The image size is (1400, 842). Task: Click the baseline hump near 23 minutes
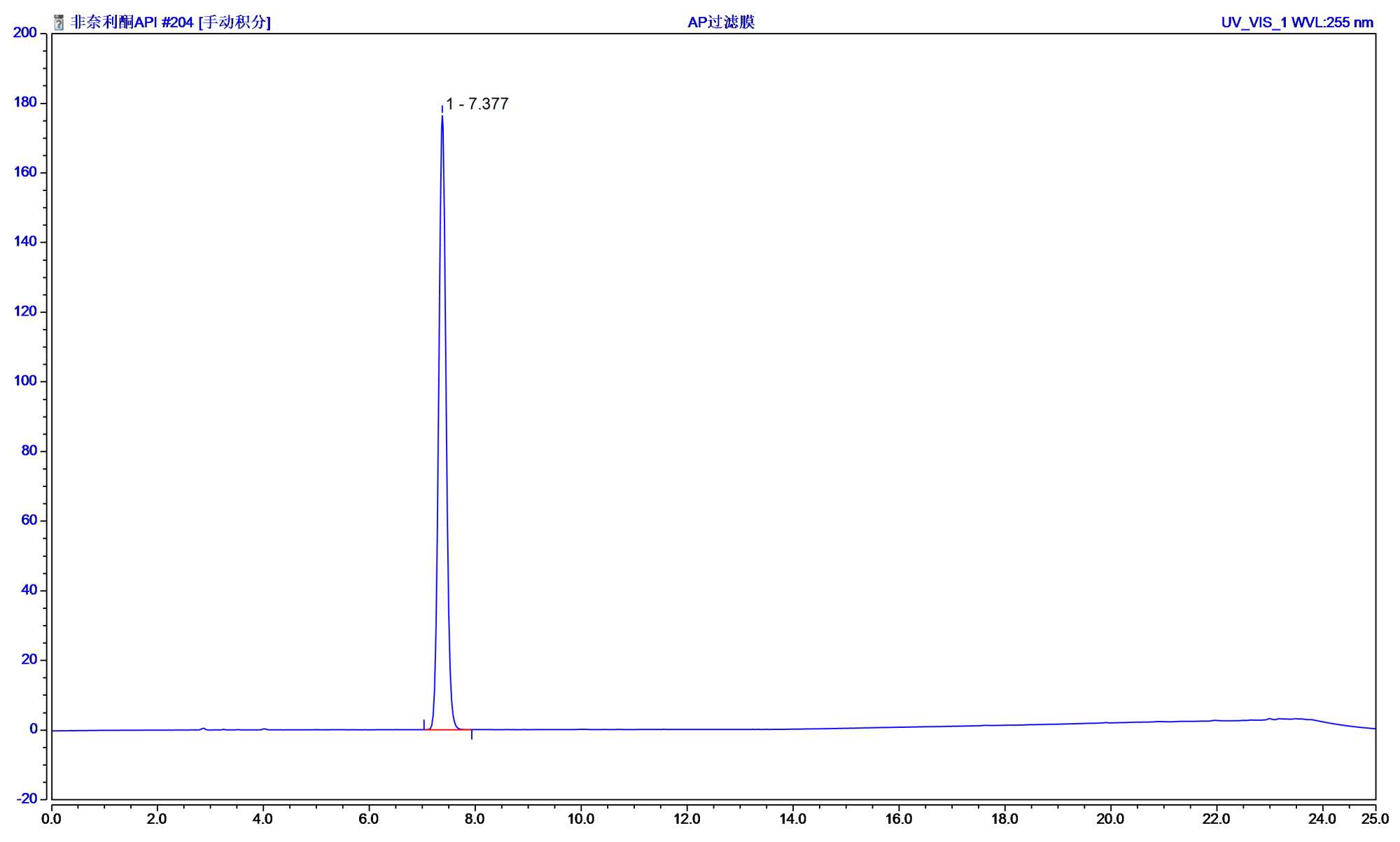coord(1269,719)
